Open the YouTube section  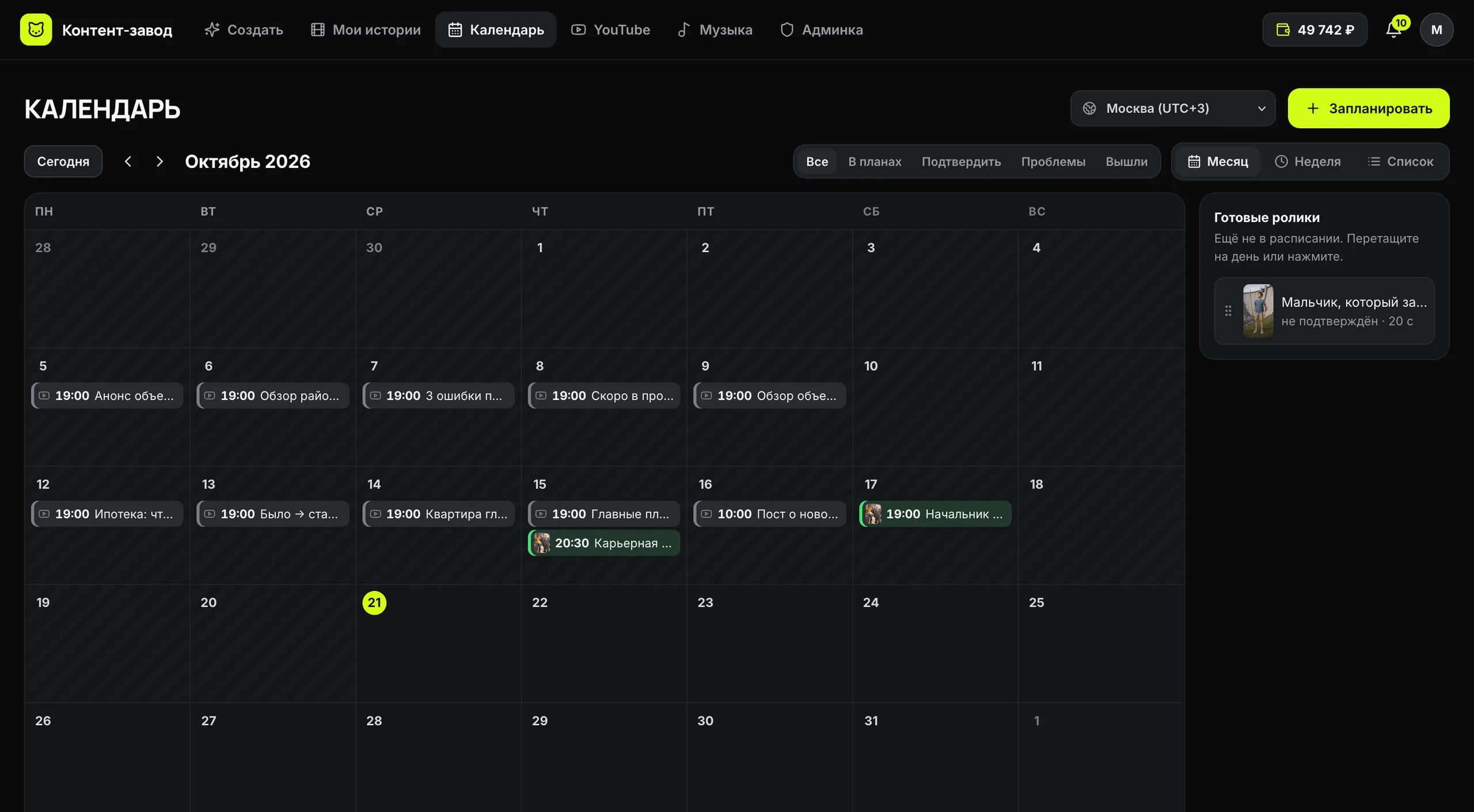(x=610, y=29)
